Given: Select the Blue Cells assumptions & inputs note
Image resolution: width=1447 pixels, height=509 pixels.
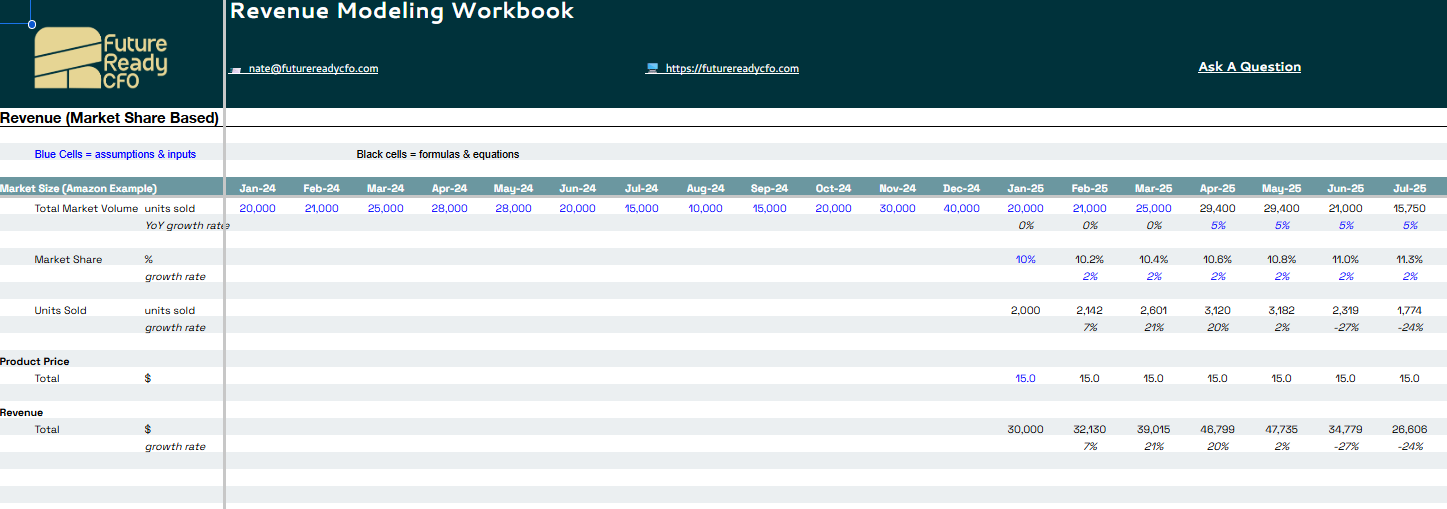Looking at the screenshot, I should (115, 154).
